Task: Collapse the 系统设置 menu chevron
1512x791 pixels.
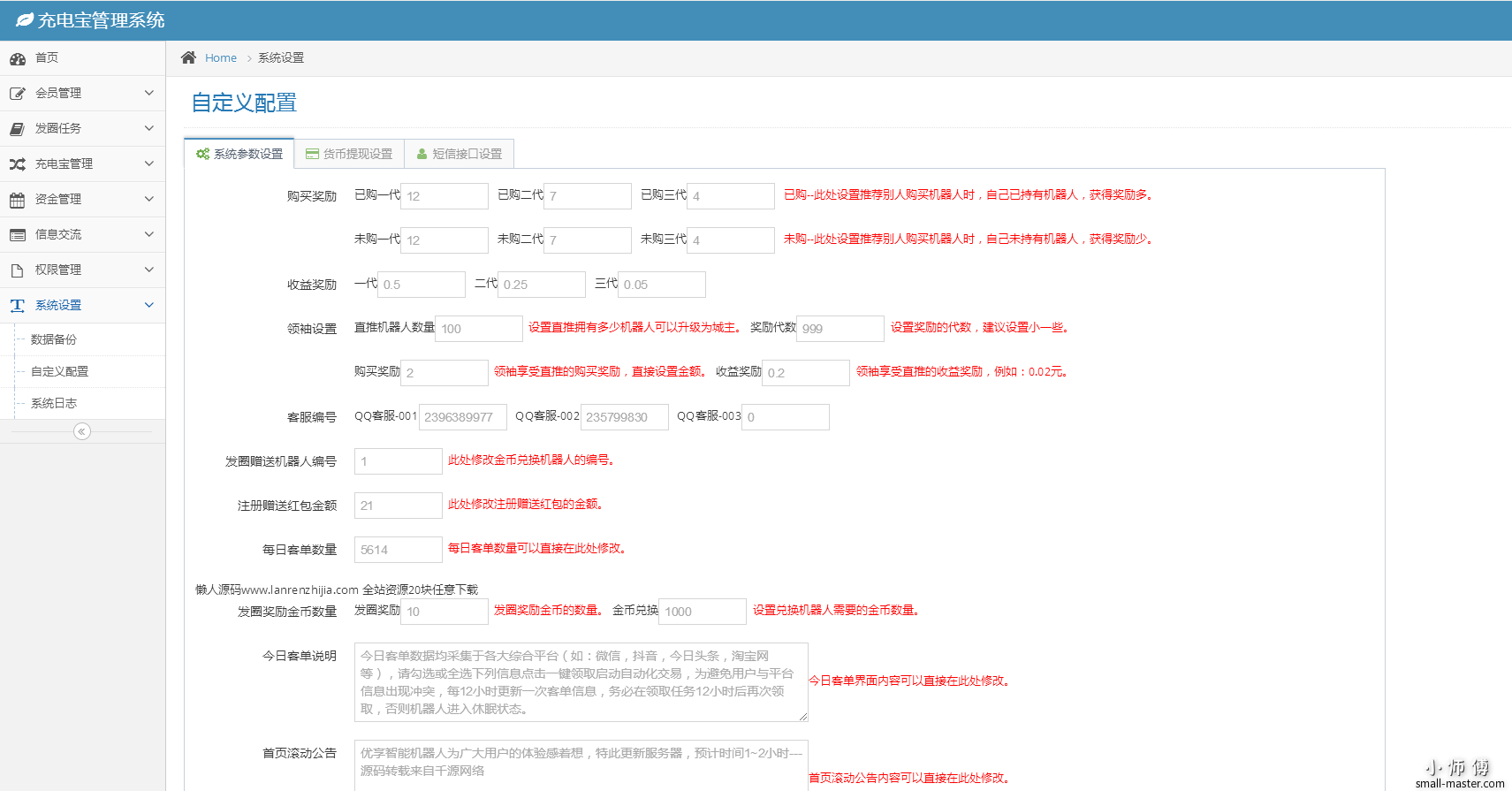Action: pos(148,305)
